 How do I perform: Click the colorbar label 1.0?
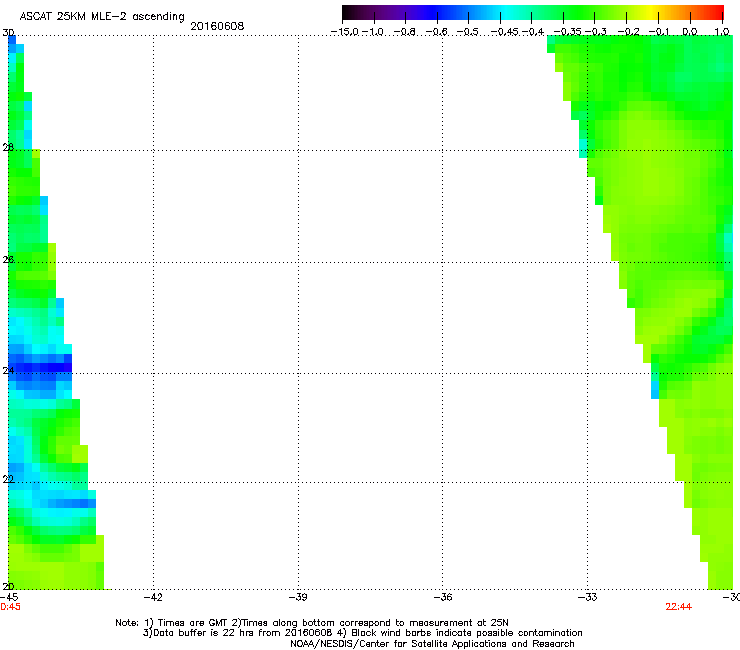(722, 32)
